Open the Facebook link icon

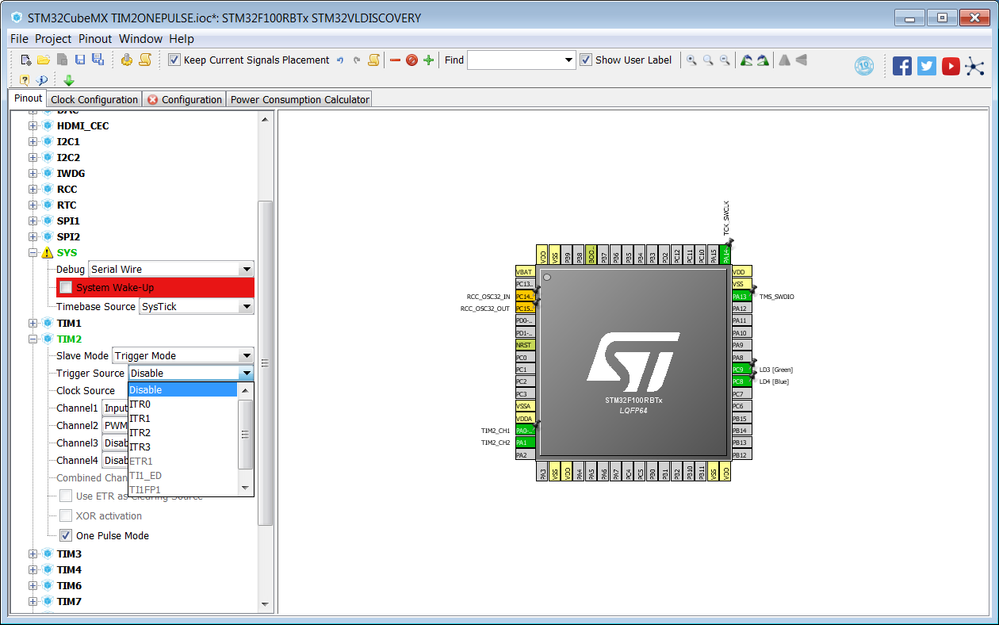pyautogui.click(x=902, y=66)
